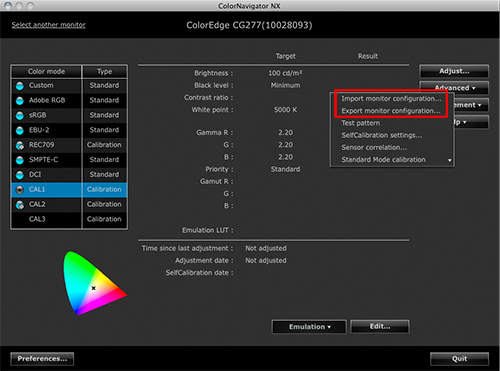Click the 100 cd/m² brightness target
This screenshot has height=371, width=500.
tap(285, 73)
